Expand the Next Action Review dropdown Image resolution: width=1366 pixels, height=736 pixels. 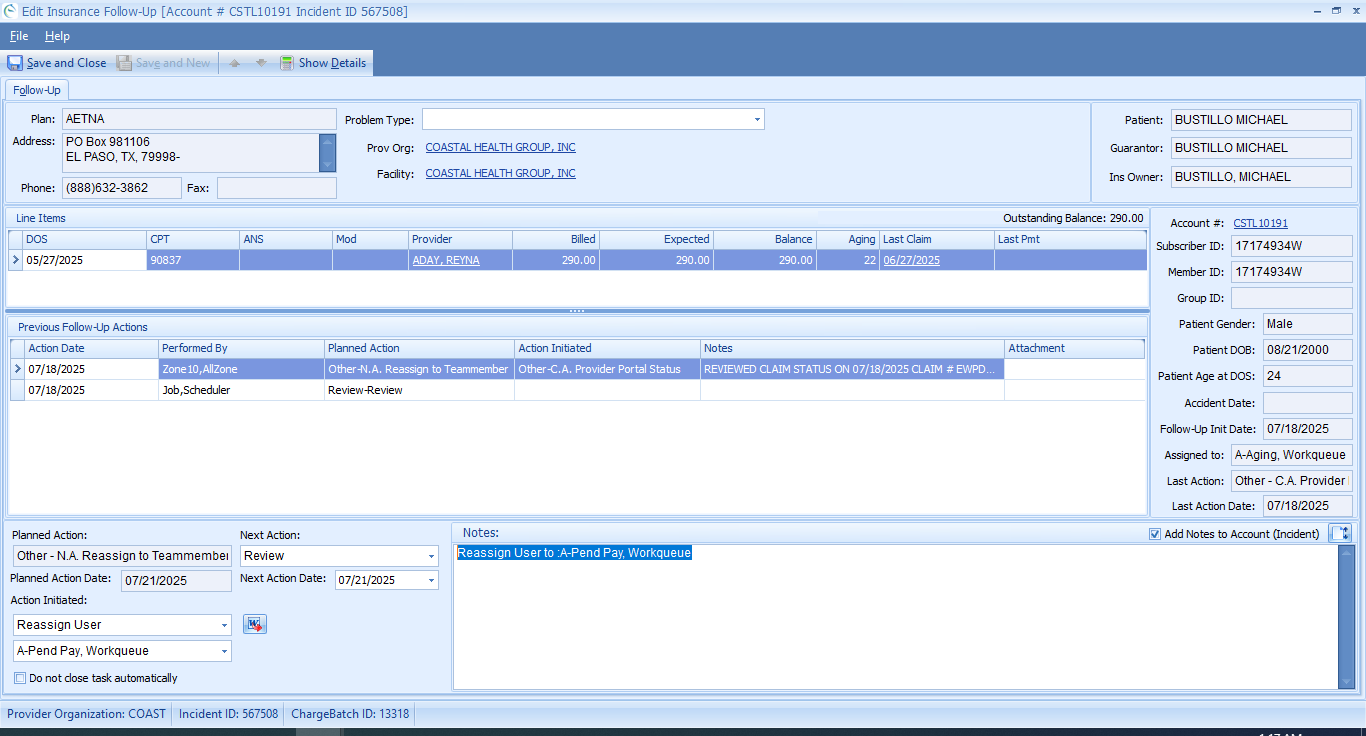(431, 556)
